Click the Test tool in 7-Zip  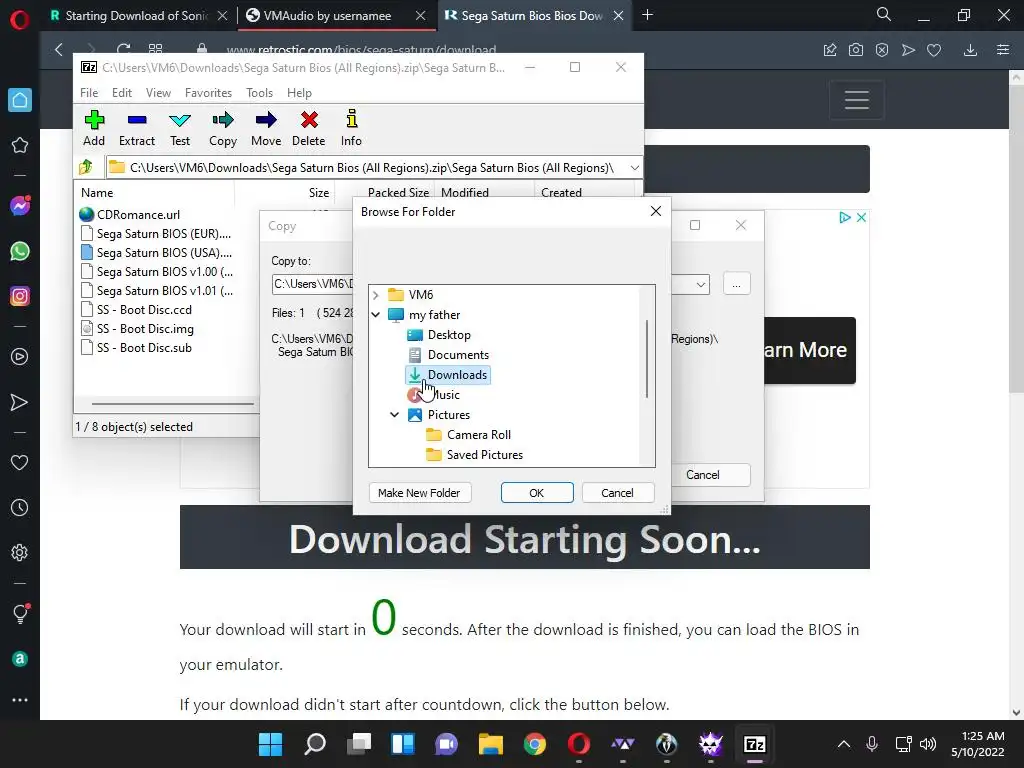180,128
